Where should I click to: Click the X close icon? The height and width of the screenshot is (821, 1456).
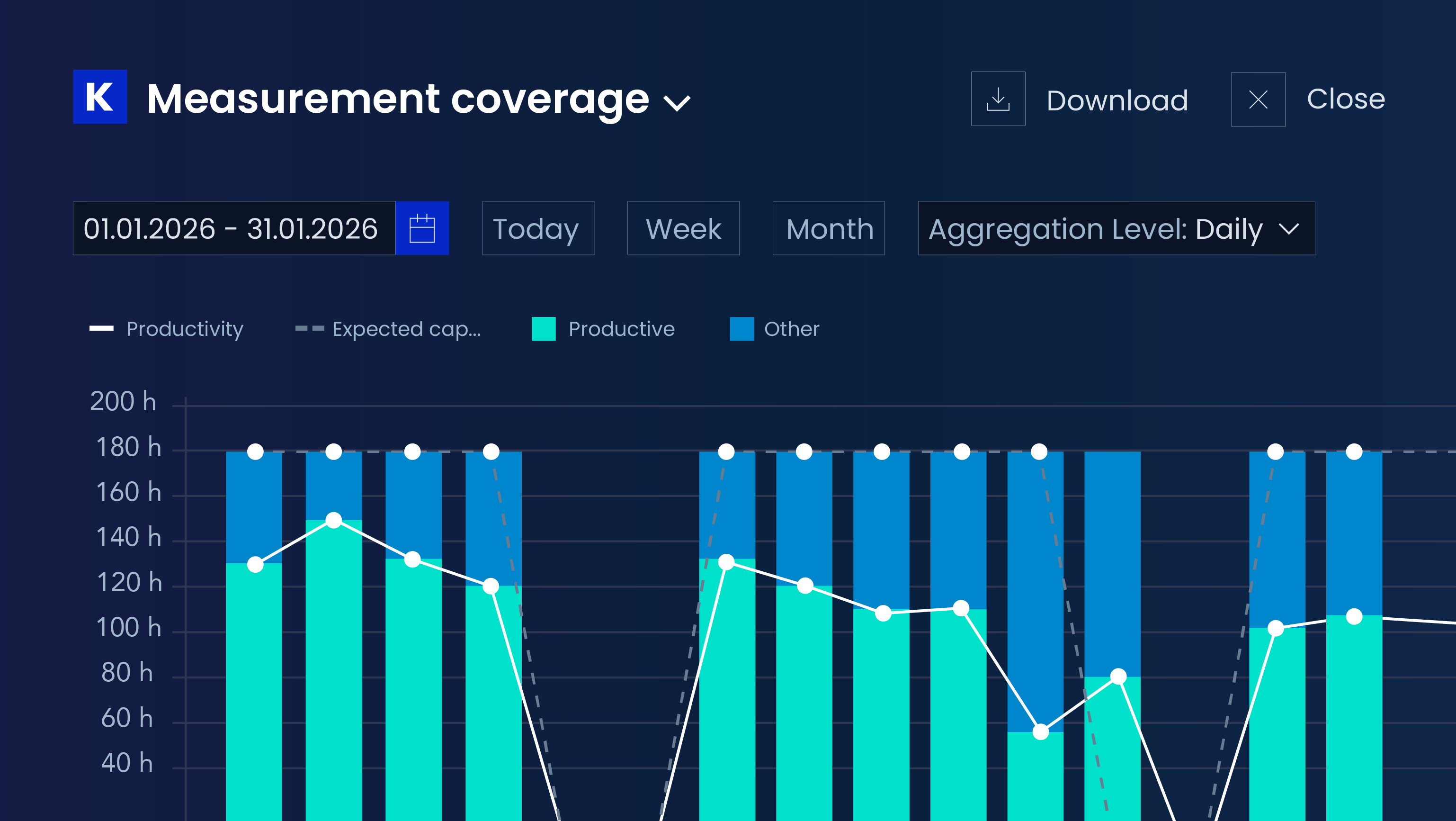point(1258,99)
